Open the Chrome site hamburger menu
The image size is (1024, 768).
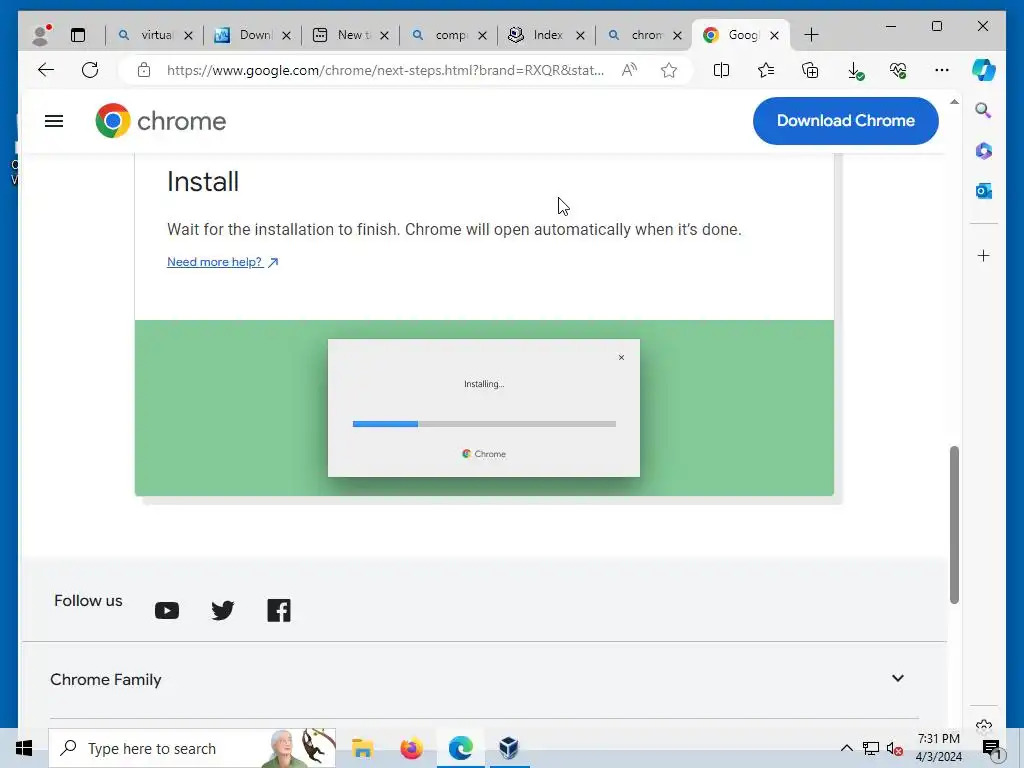[54, 121]
